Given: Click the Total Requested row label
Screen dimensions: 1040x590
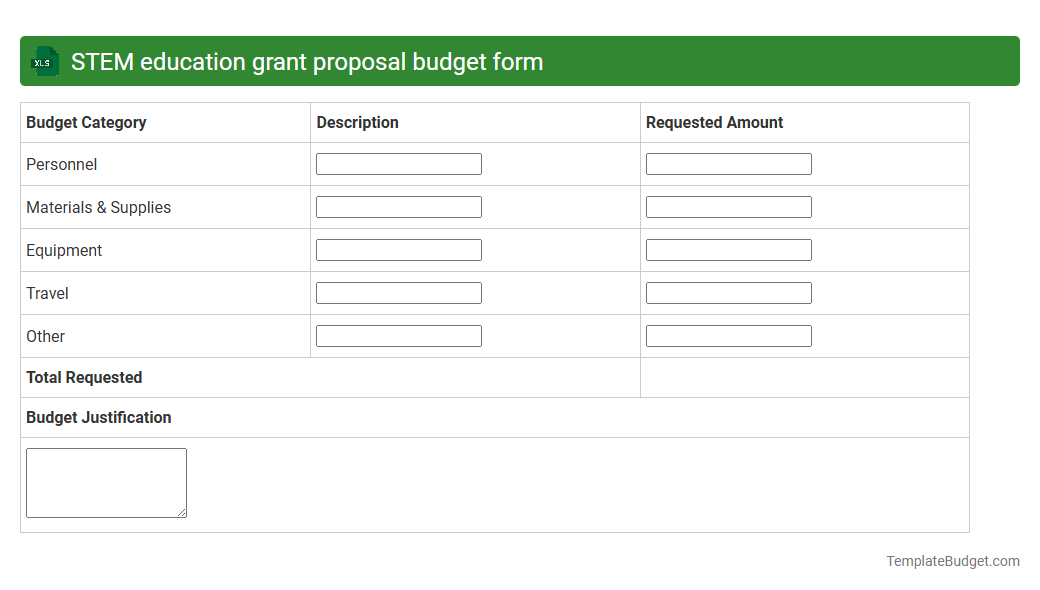Looking at the screenshot, I should point(83,377).
